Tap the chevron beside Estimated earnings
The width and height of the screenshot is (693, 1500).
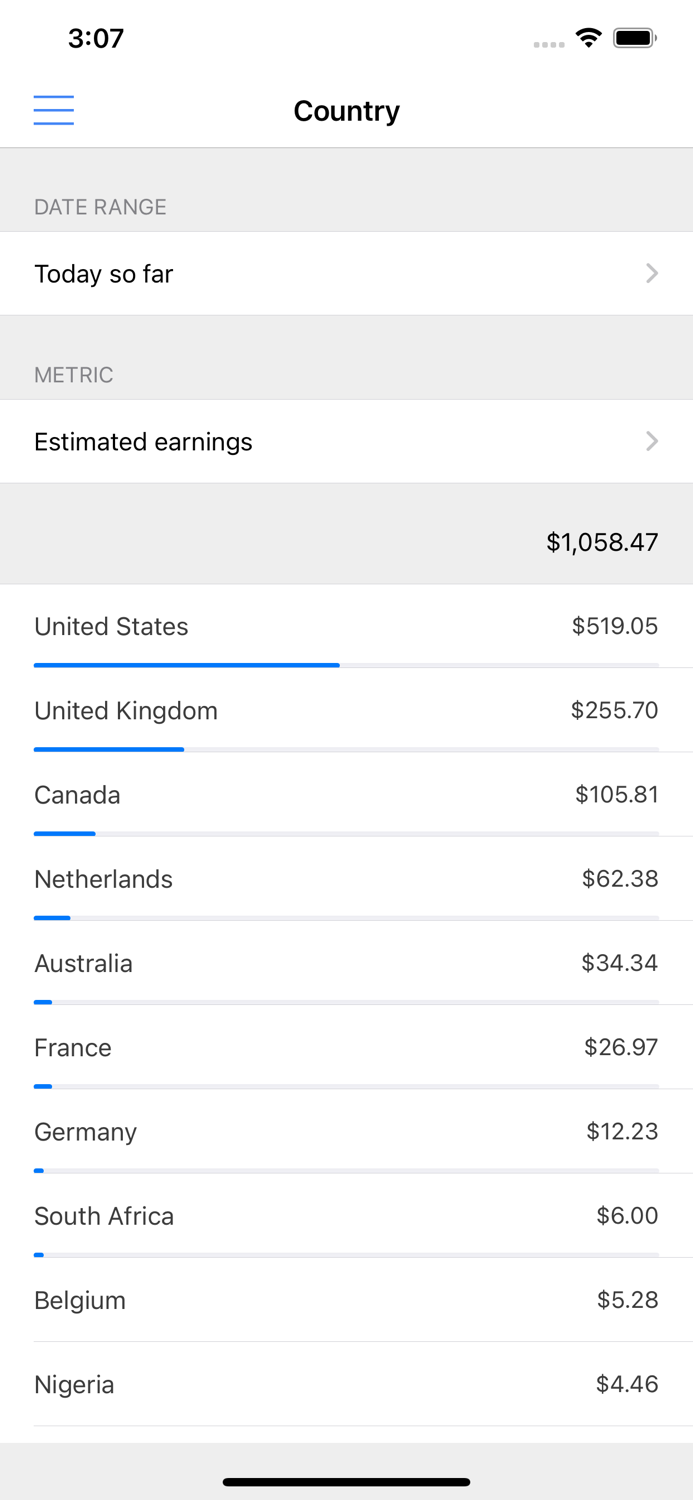pos(652,441)
